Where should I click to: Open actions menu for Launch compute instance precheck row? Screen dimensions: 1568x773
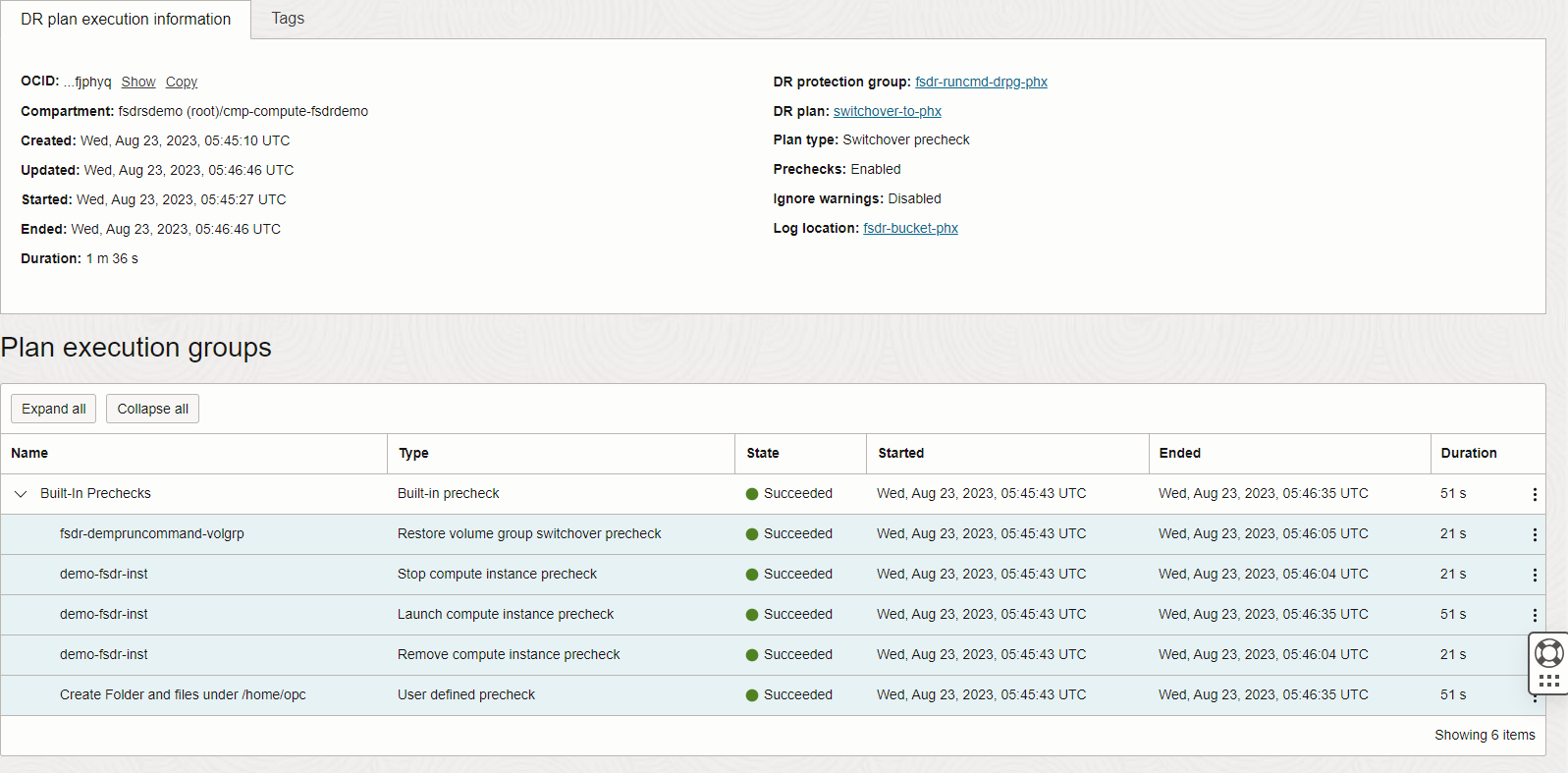1535,615
